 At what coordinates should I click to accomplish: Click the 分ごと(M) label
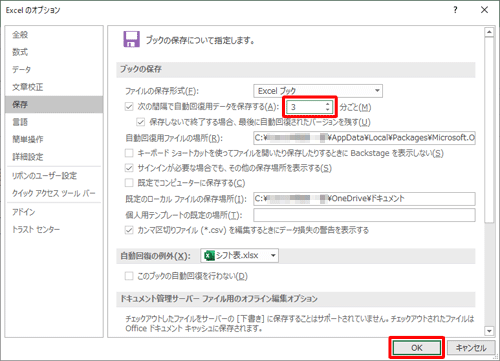pos(355,107)
